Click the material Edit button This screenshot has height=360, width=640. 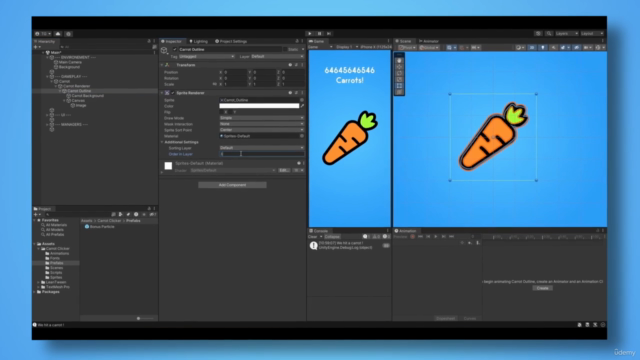[x=283, y=170]
